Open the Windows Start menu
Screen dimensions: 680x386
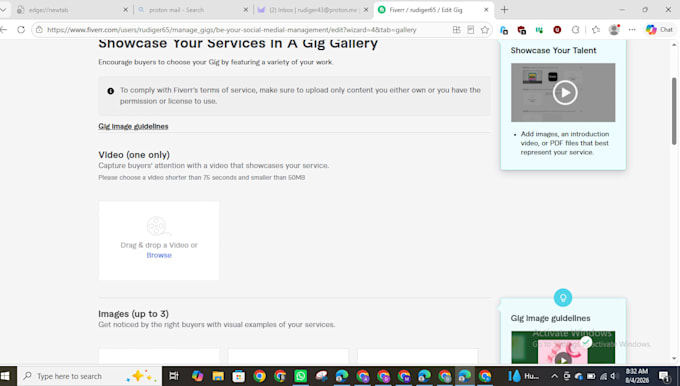(x=6, y=376)
